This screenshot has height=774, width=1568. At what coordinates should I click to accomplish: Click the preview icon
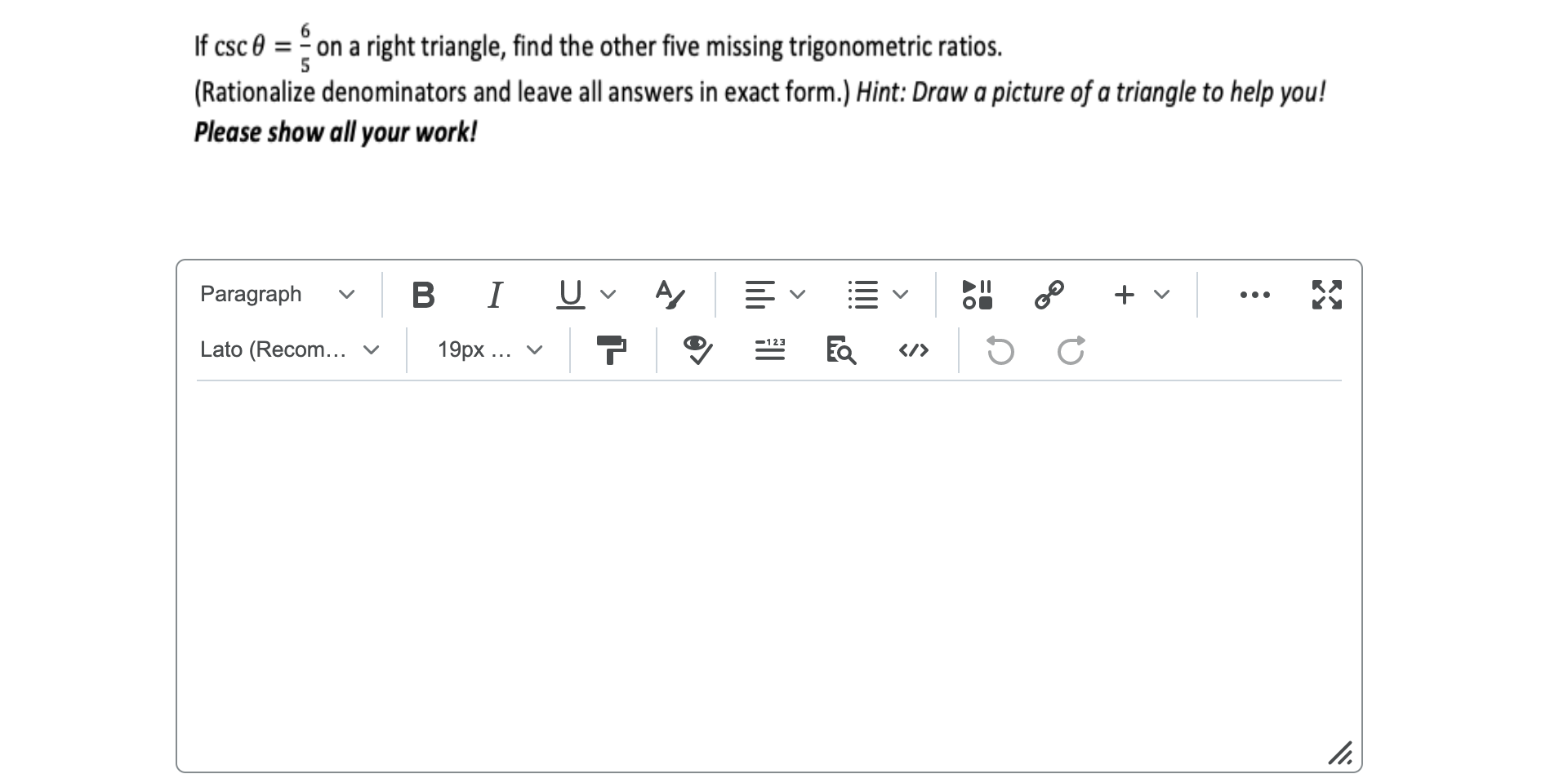[x=841, y=349]
